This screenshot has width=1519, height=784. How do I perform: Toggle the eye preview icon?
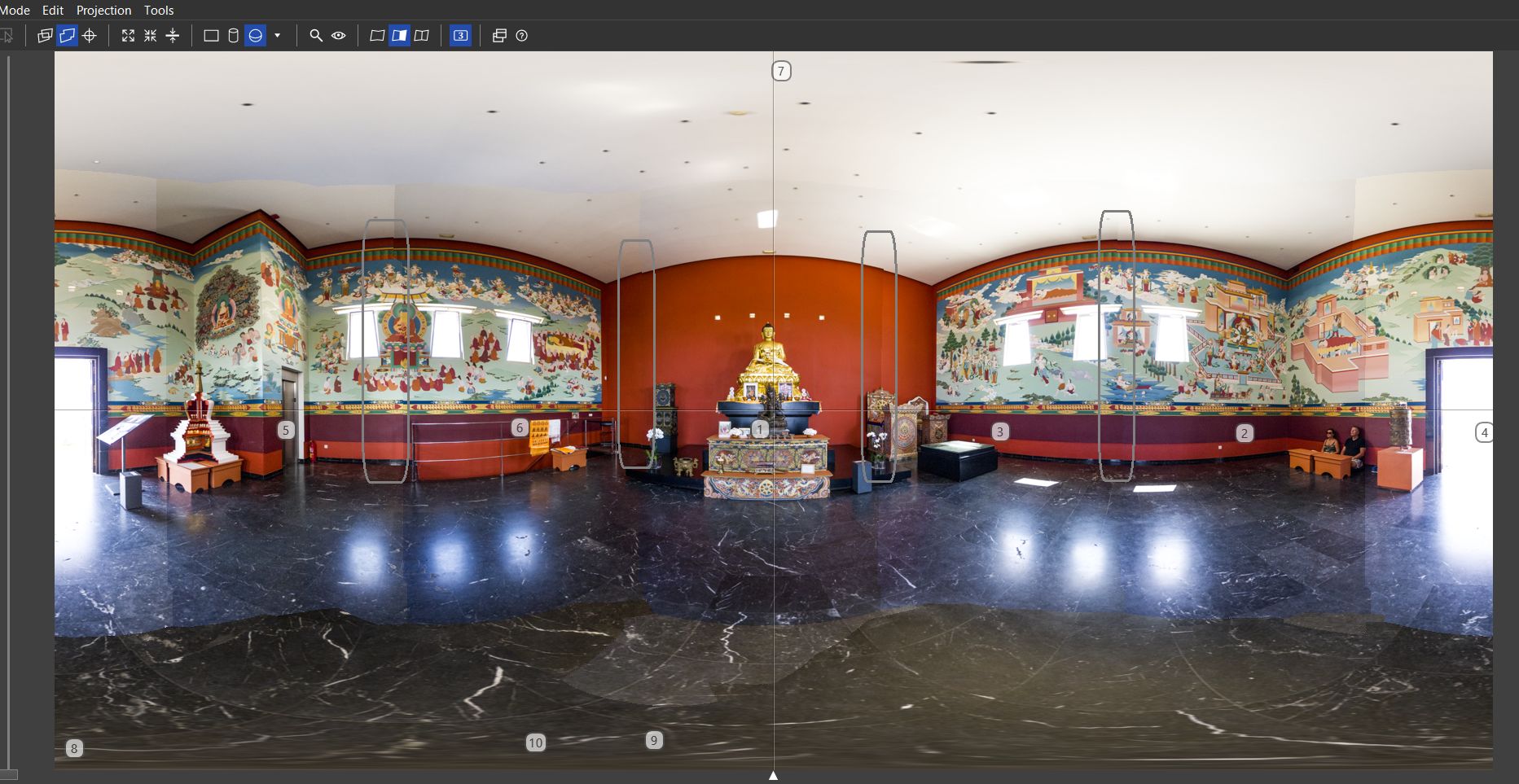(339, 36)
